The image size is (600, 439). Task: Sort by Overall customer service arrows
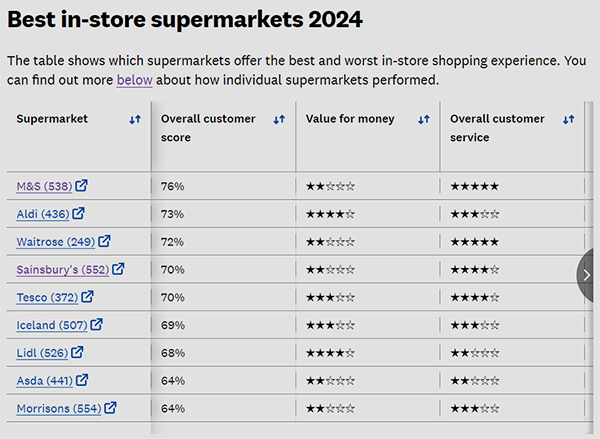tap(569, 119)
